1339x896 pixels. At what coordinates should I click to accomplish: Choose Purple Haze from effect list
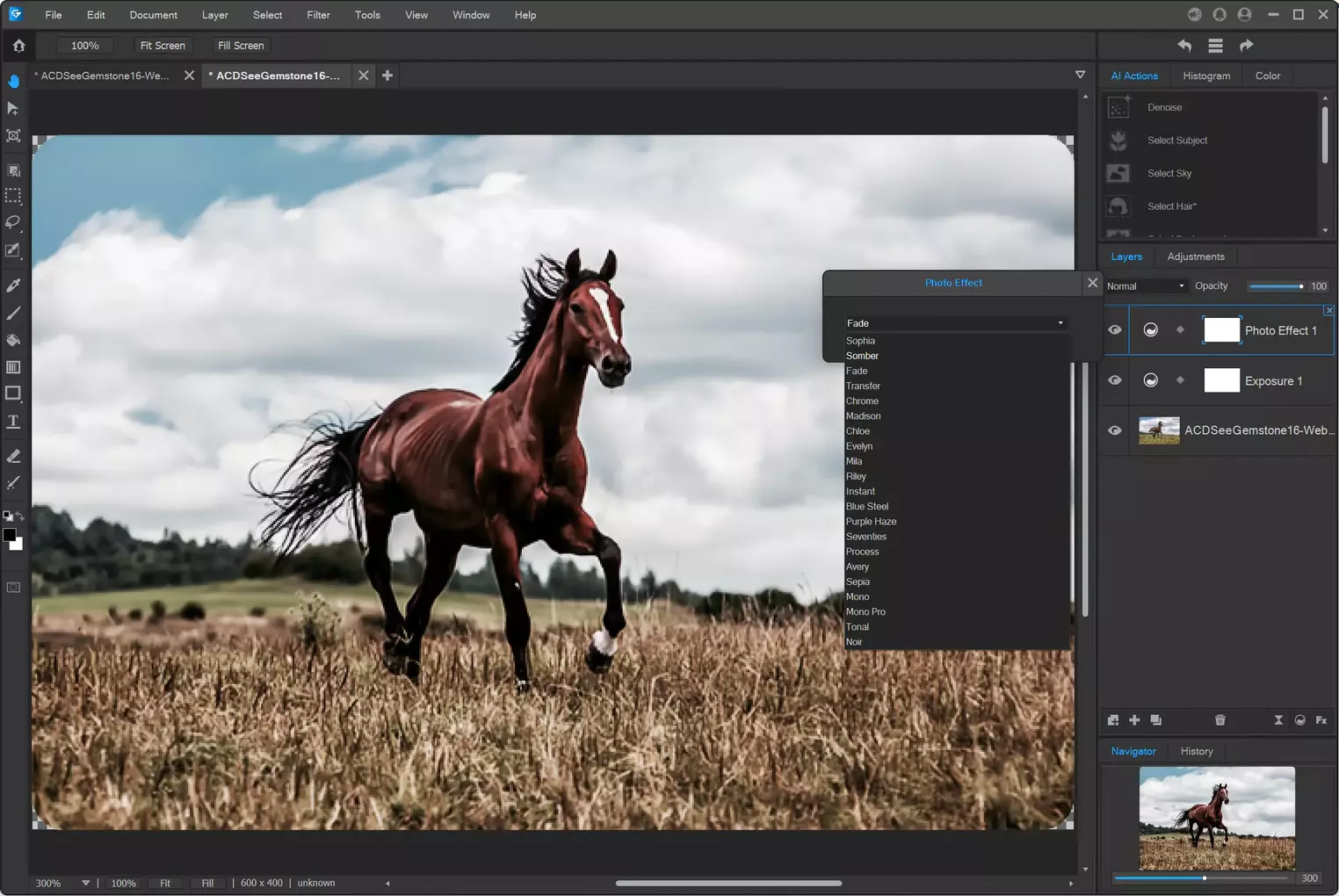point(871,522)
